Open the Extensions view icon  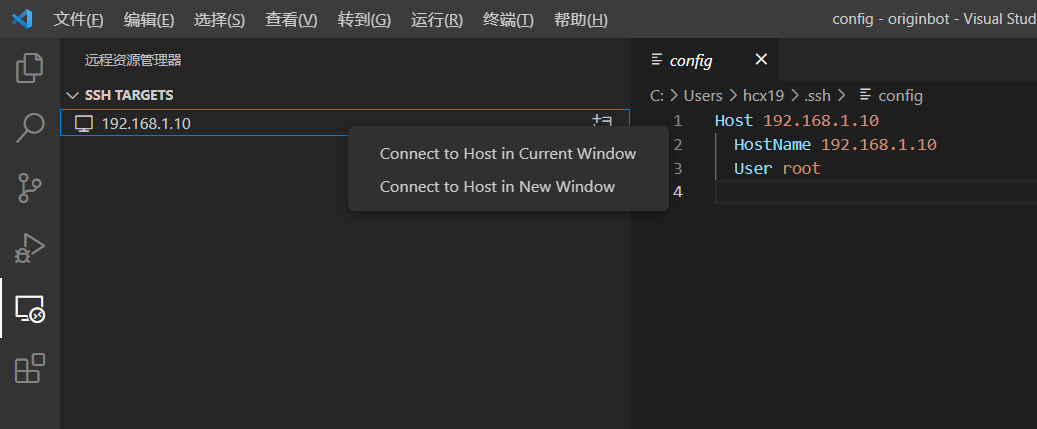[x=30, y=369]
